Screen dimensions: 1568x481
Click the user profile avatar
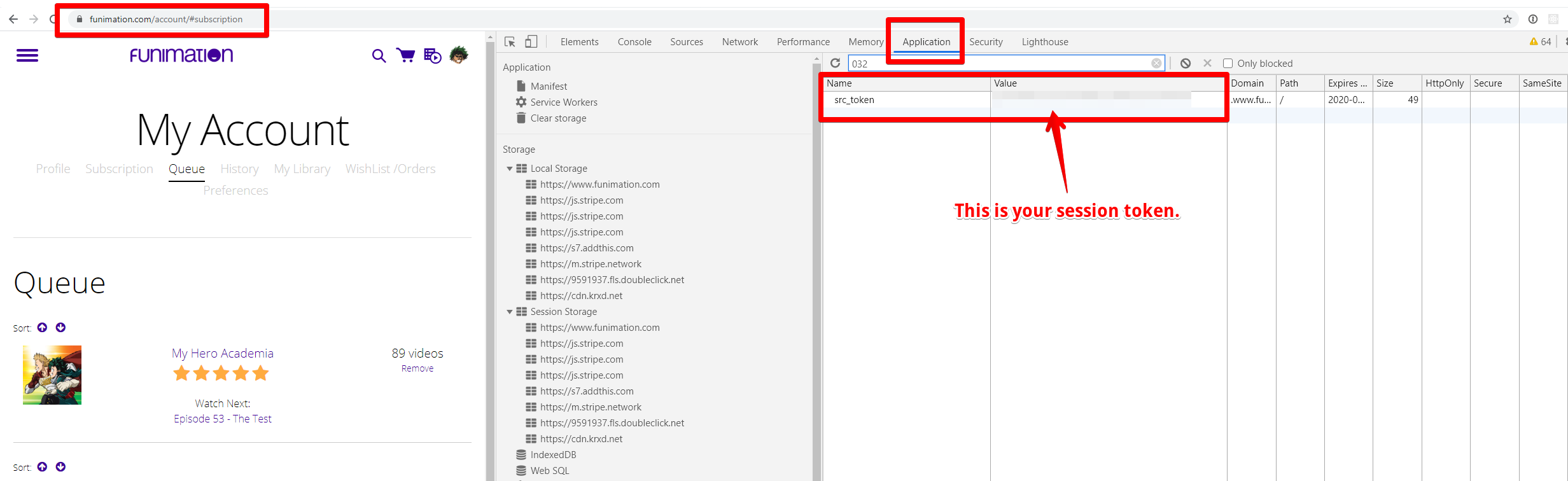click(x=459, y=55)
